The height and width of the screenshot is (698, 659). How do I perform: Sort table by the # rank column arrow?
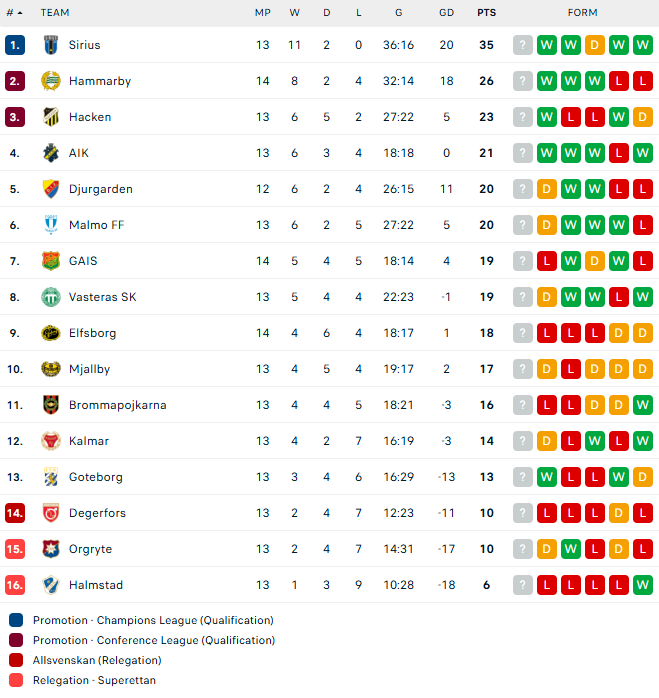tap(20, 13)
